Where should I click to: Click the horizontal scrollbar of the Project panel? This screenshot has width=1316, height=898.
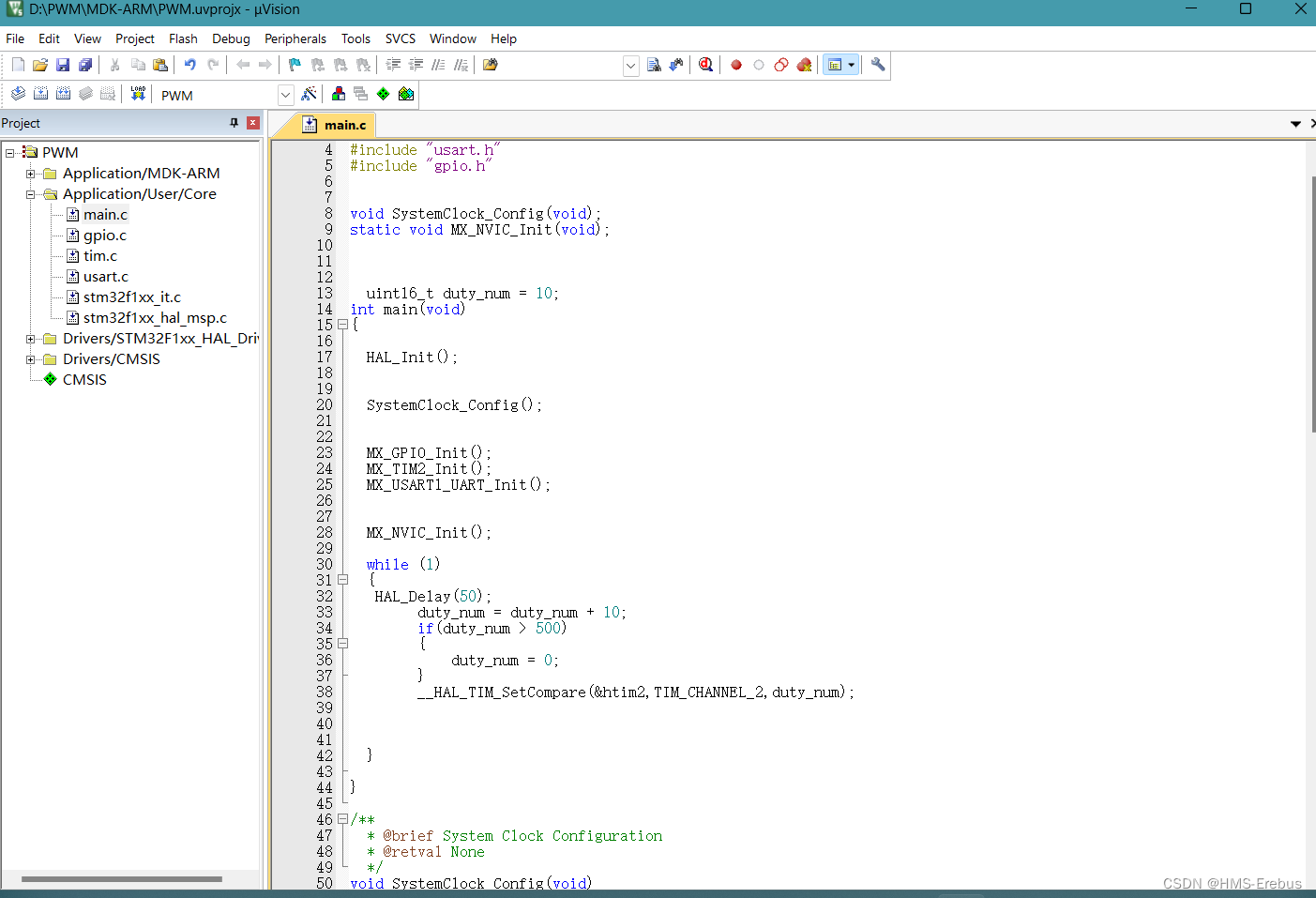(x=122, y=879)
